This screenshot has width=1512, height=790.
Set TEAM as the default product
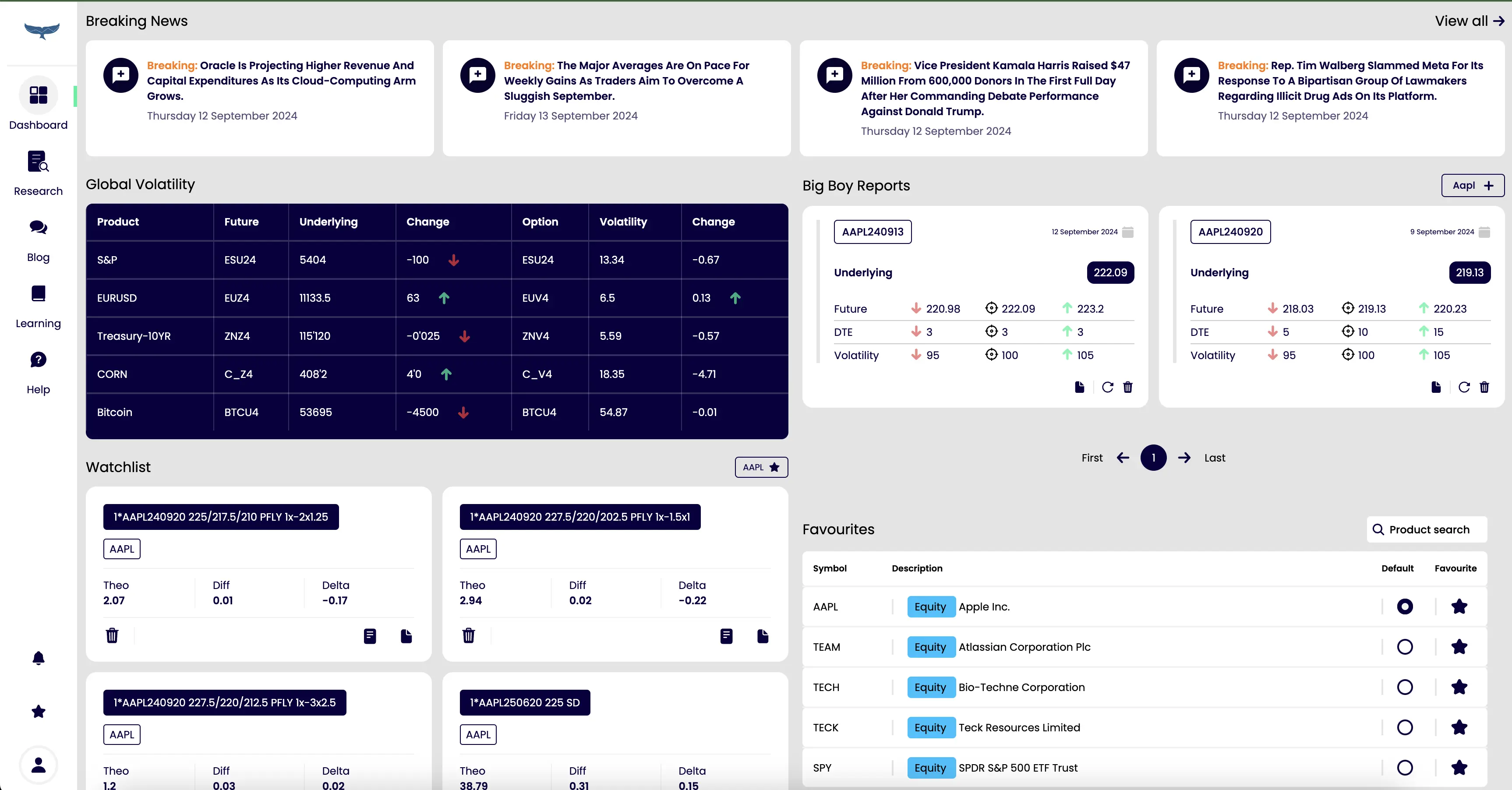pyautogui.click(x=1405, y=647)
